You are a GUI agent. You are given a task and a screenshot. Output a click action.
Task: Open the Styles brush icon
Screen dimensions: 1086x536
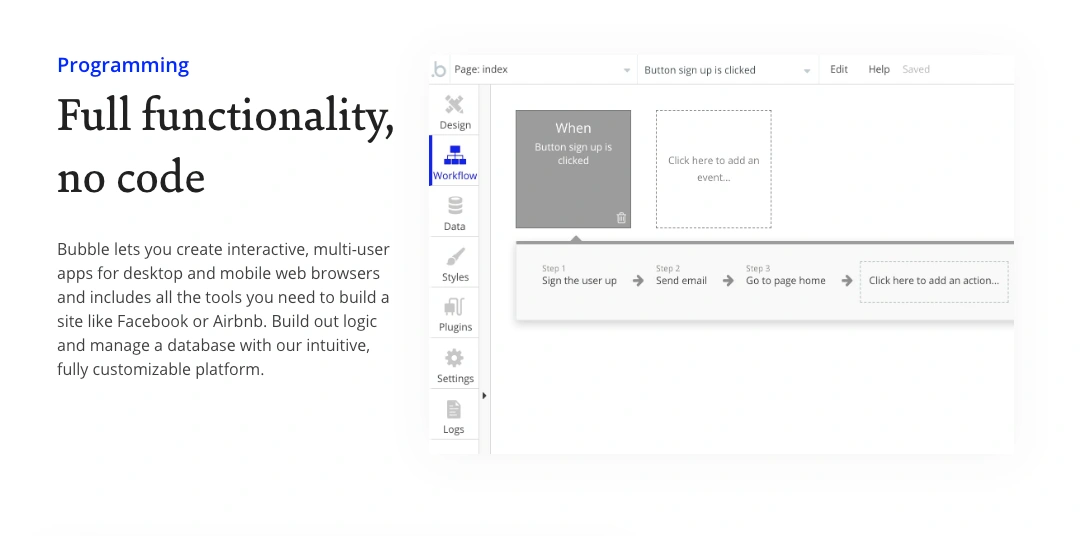pos(454,257)
